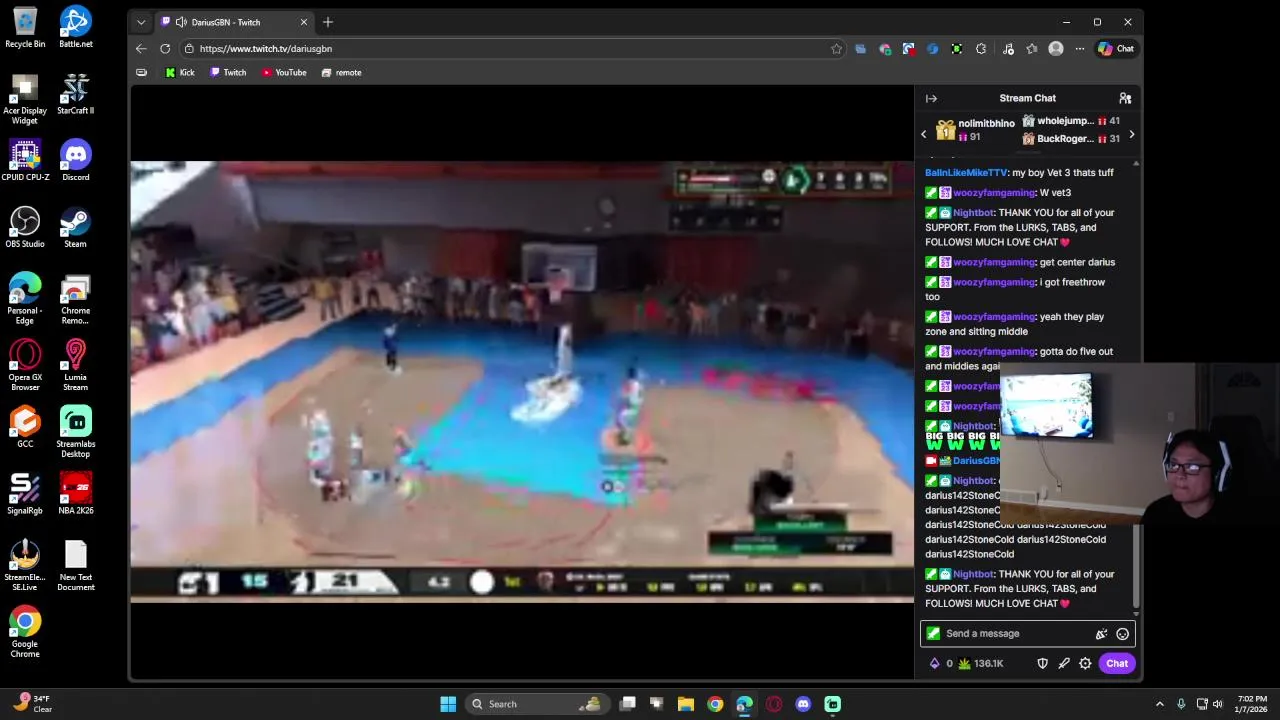
Task: Open SignalRgb desktop shortcut
Action: [x=25, y=494]
